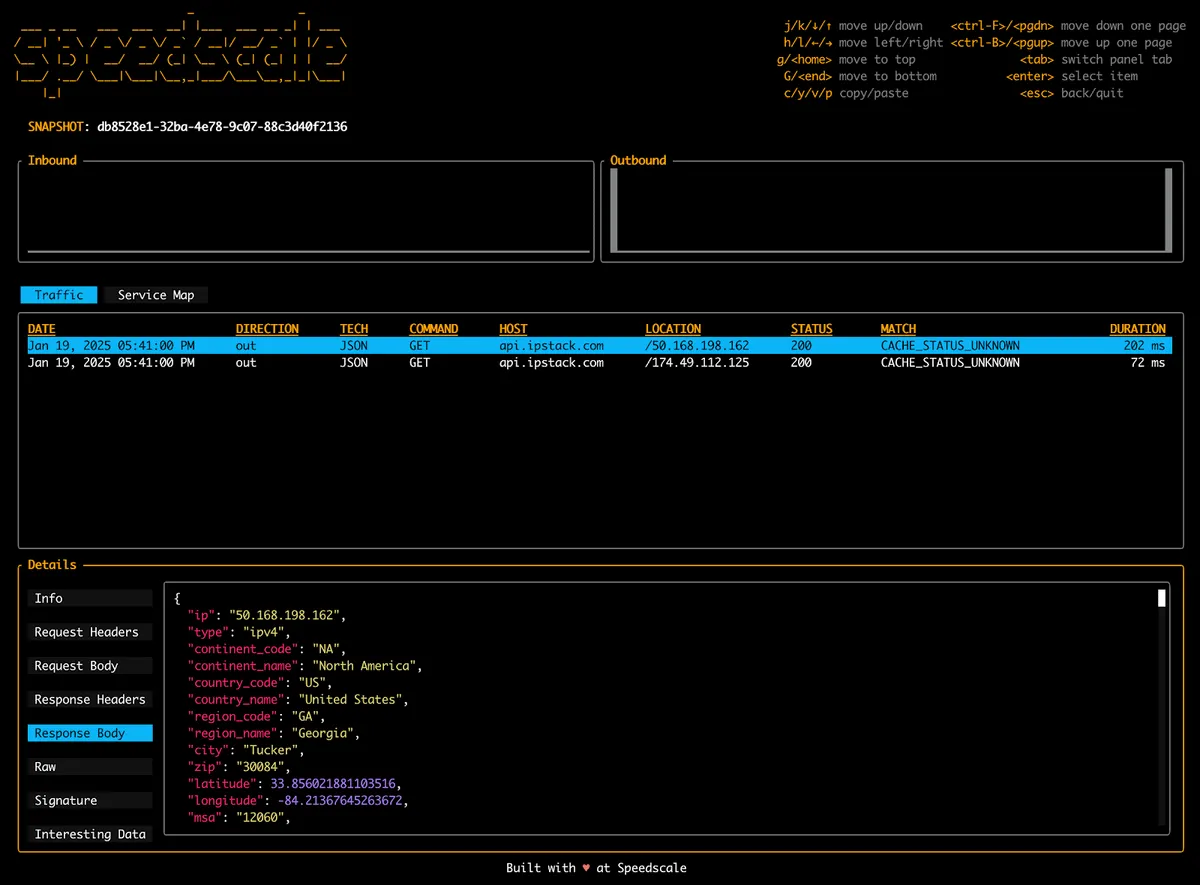This screenshot has width=1200, height=885.
Task: Switch to the Service Map tab
Action: [155, 294]
